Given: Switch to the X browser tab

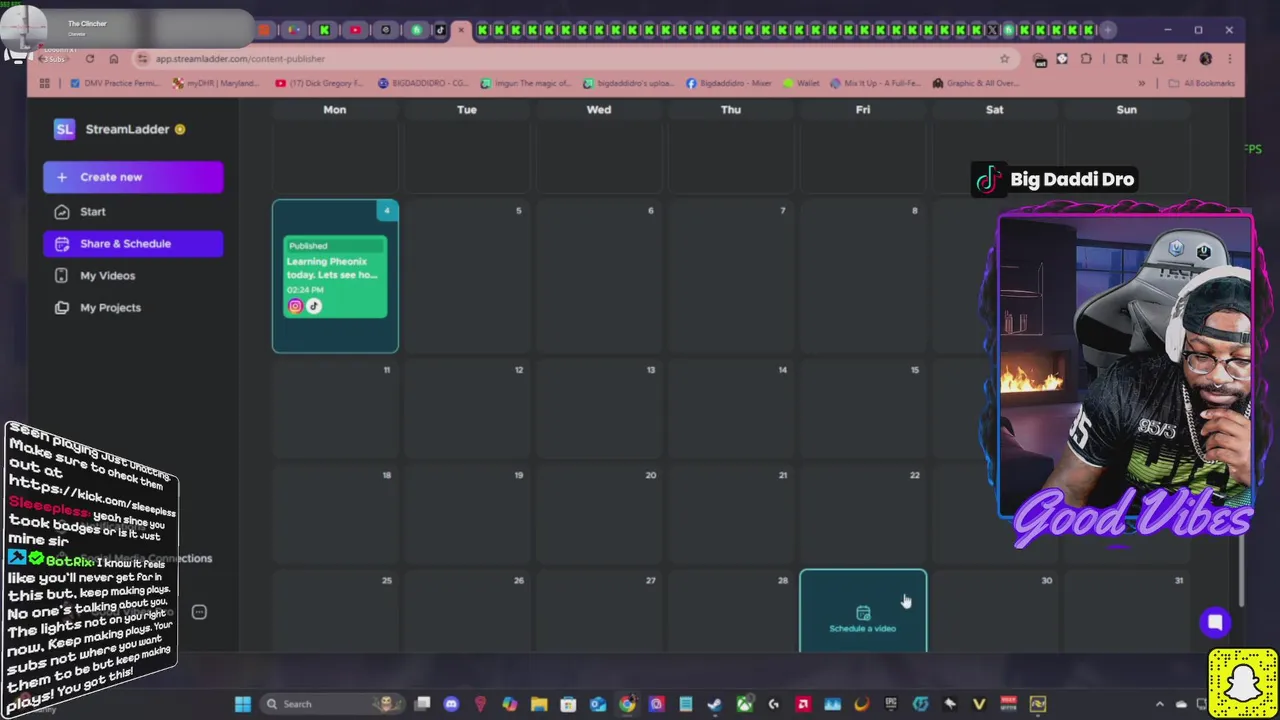Looking at the screenshot, I should click(x=992, y=30).
